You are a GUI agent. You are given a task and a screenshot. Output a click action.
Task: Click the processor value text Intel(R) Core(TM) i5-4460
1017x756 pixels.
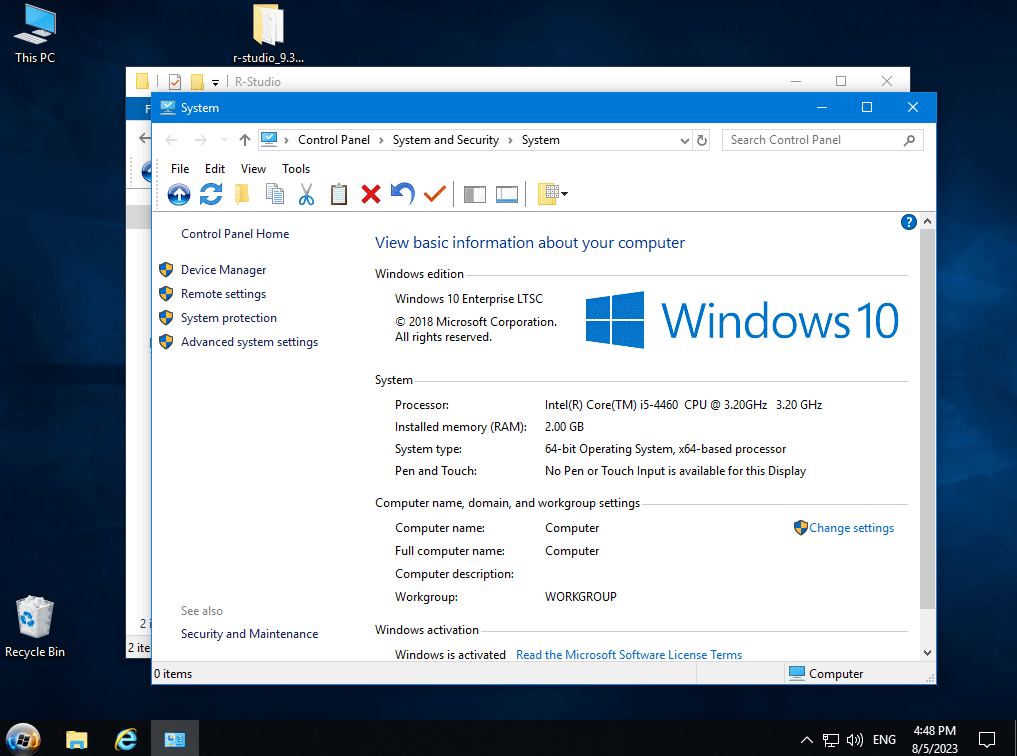(611, 405)
